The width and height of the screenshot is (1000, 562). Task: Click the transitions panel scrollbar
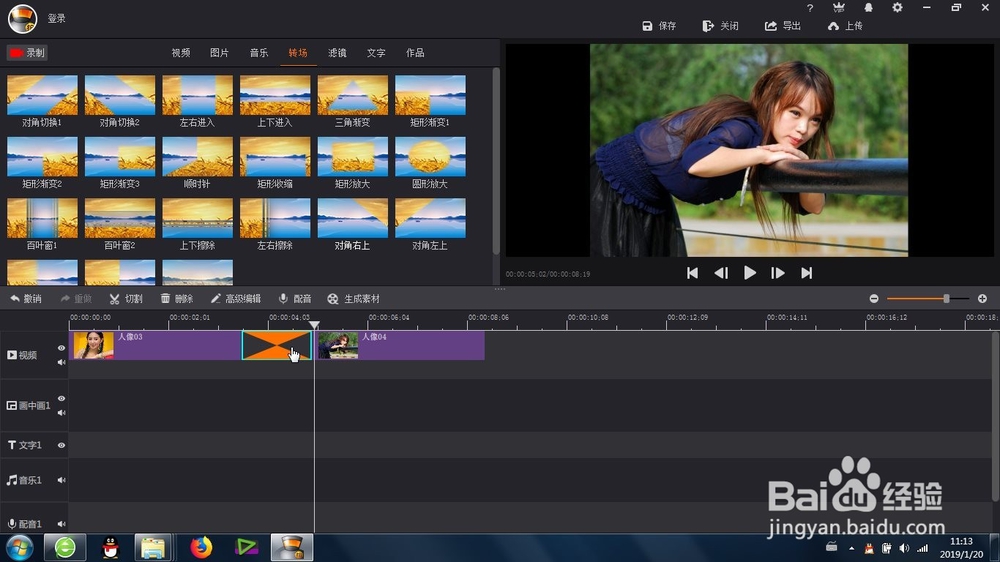coord(496,161)
